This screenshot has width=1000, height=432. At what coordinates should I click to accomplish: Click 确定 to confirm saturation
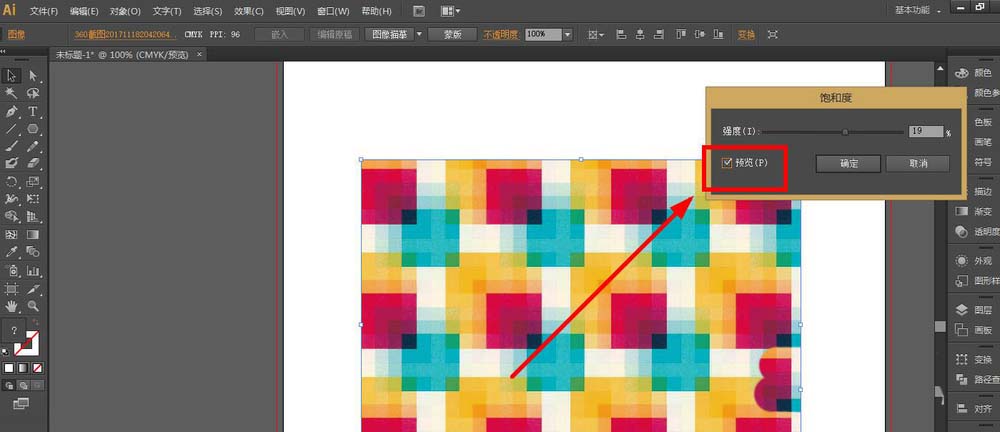[x=848, y=163]
